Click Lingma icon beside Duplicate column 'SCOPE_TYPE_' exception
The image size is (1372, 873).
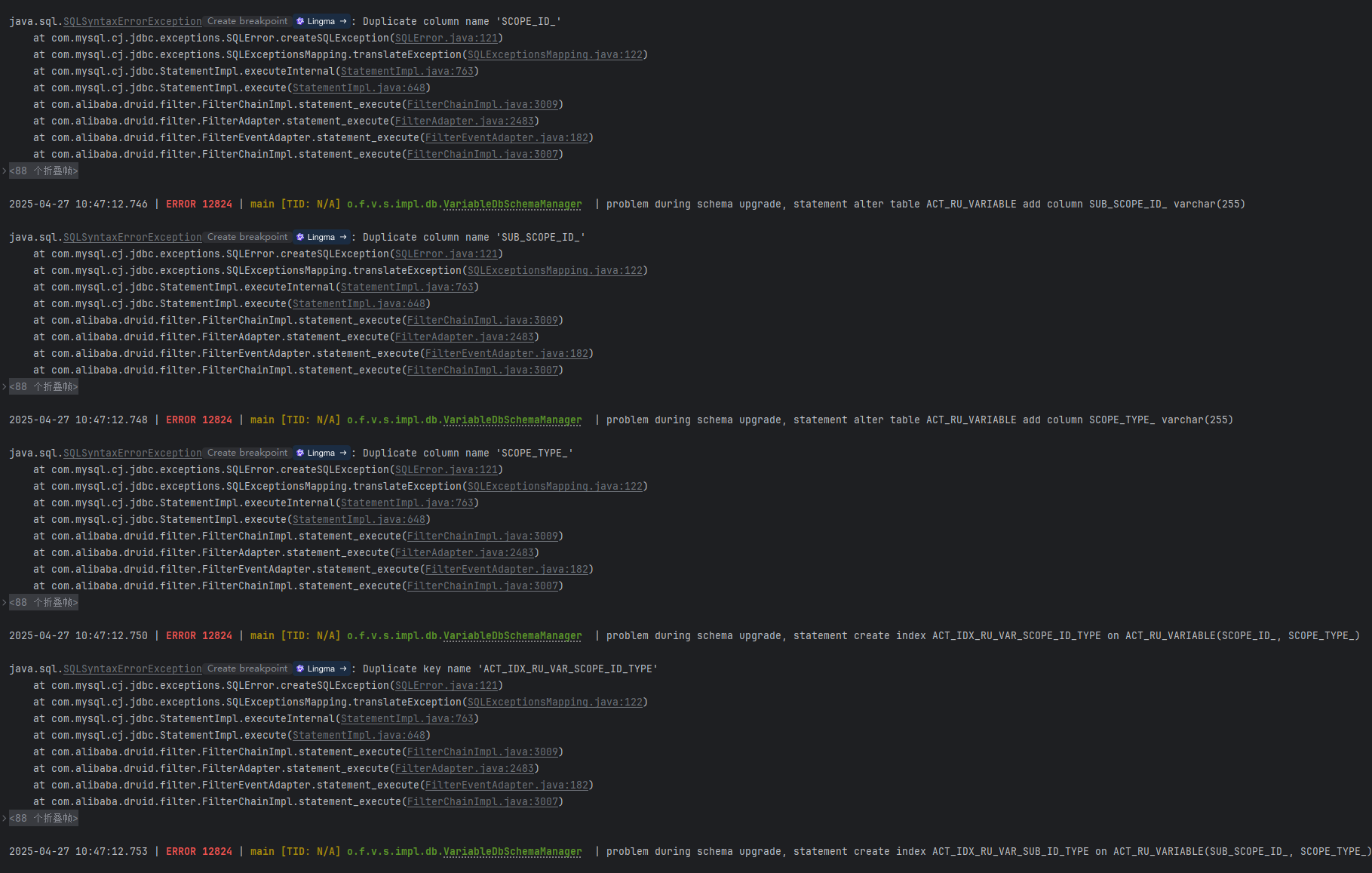[301, 453]
